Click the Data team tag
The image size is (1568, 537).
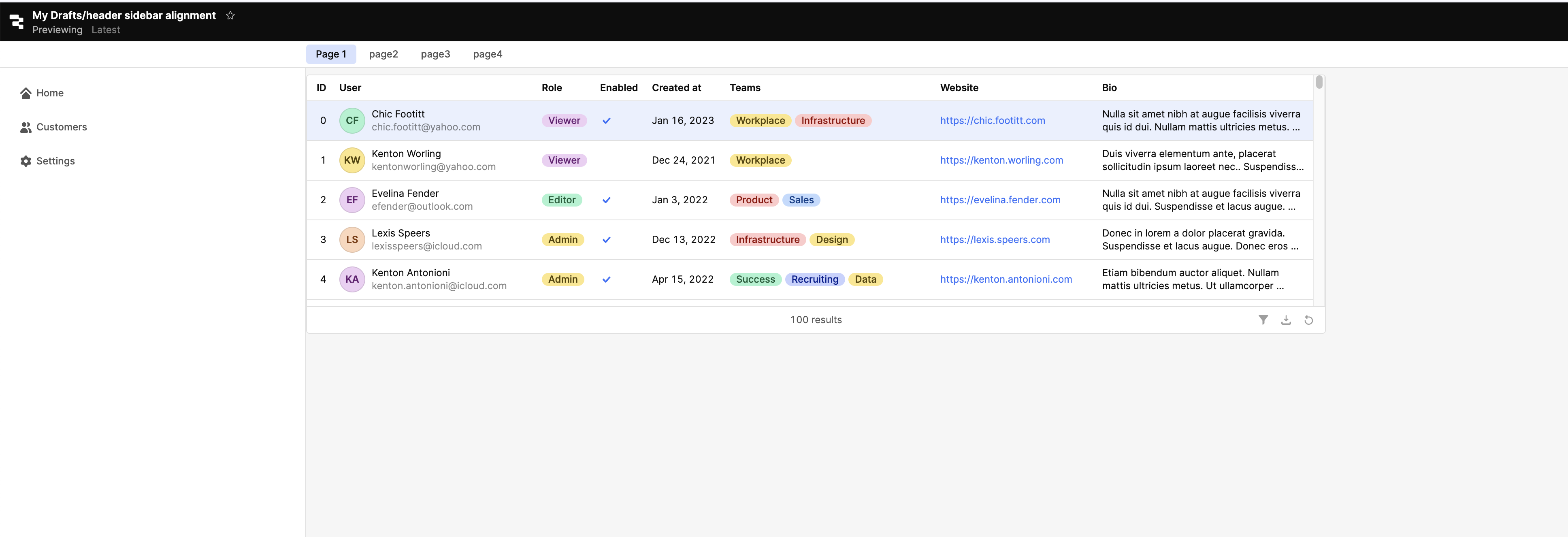click(865, 279)
